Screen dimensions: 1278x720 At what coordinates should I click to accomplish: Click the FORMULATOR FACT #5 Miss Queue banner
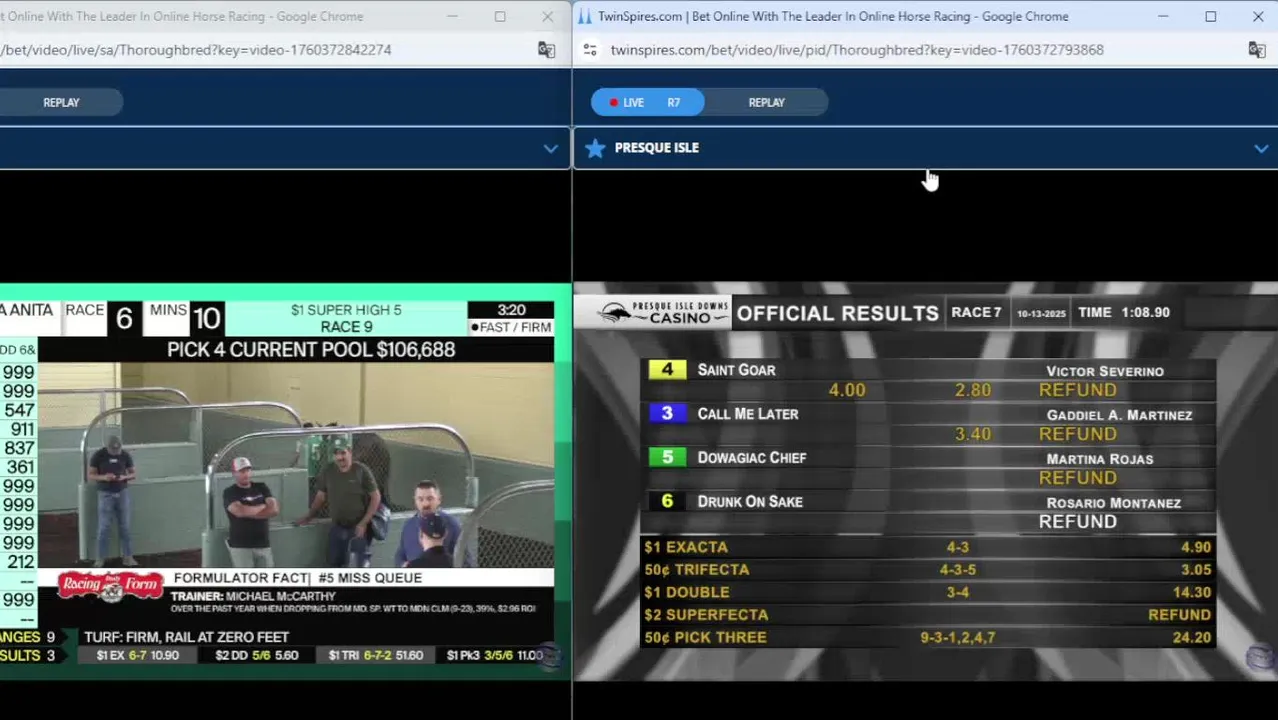click(298, 578)
